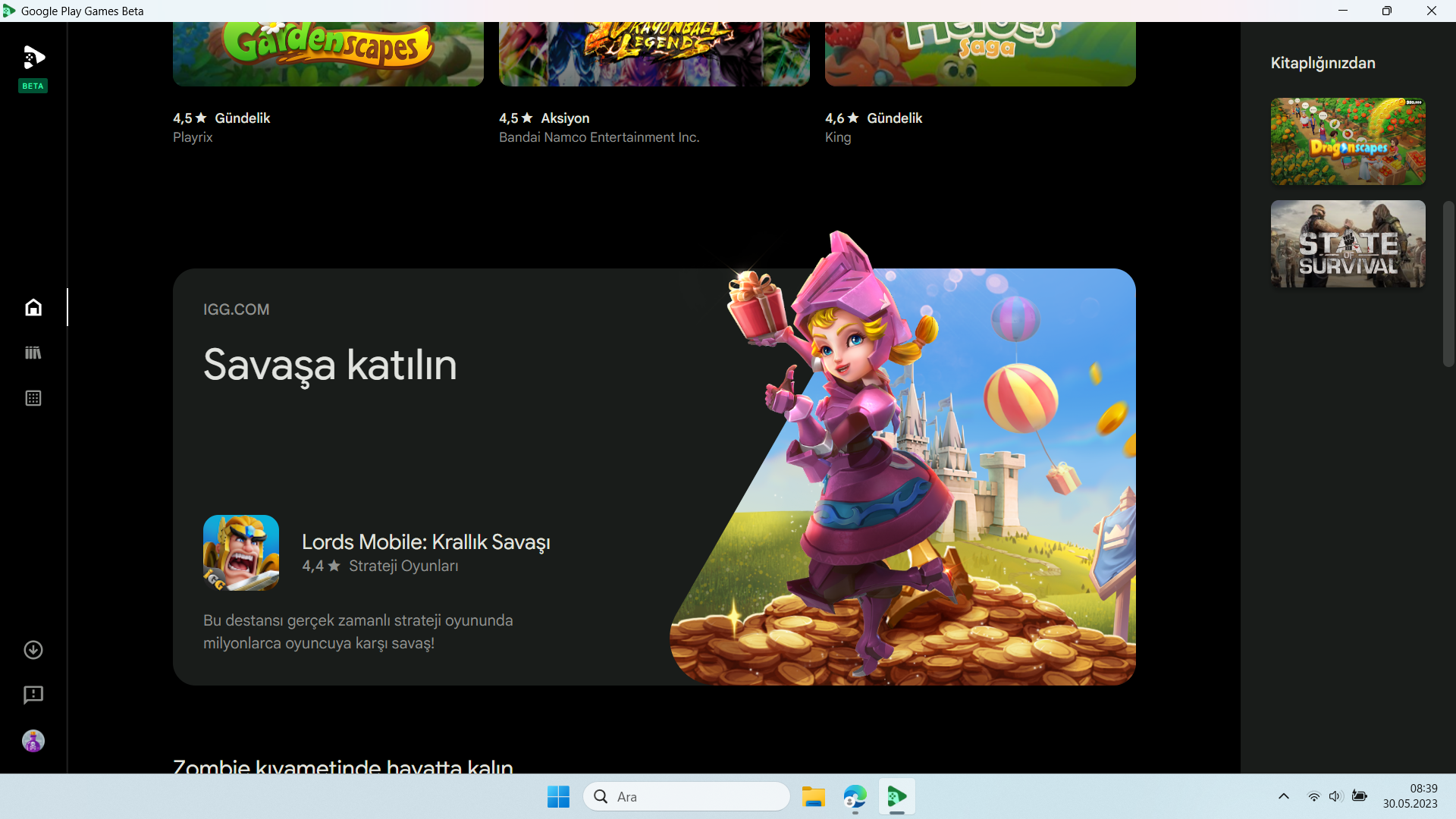The height and width of the screenshot is (819, 1456).
Task: Open the Dragonscapes thumbnail in the library
Action: [1348, 141]
